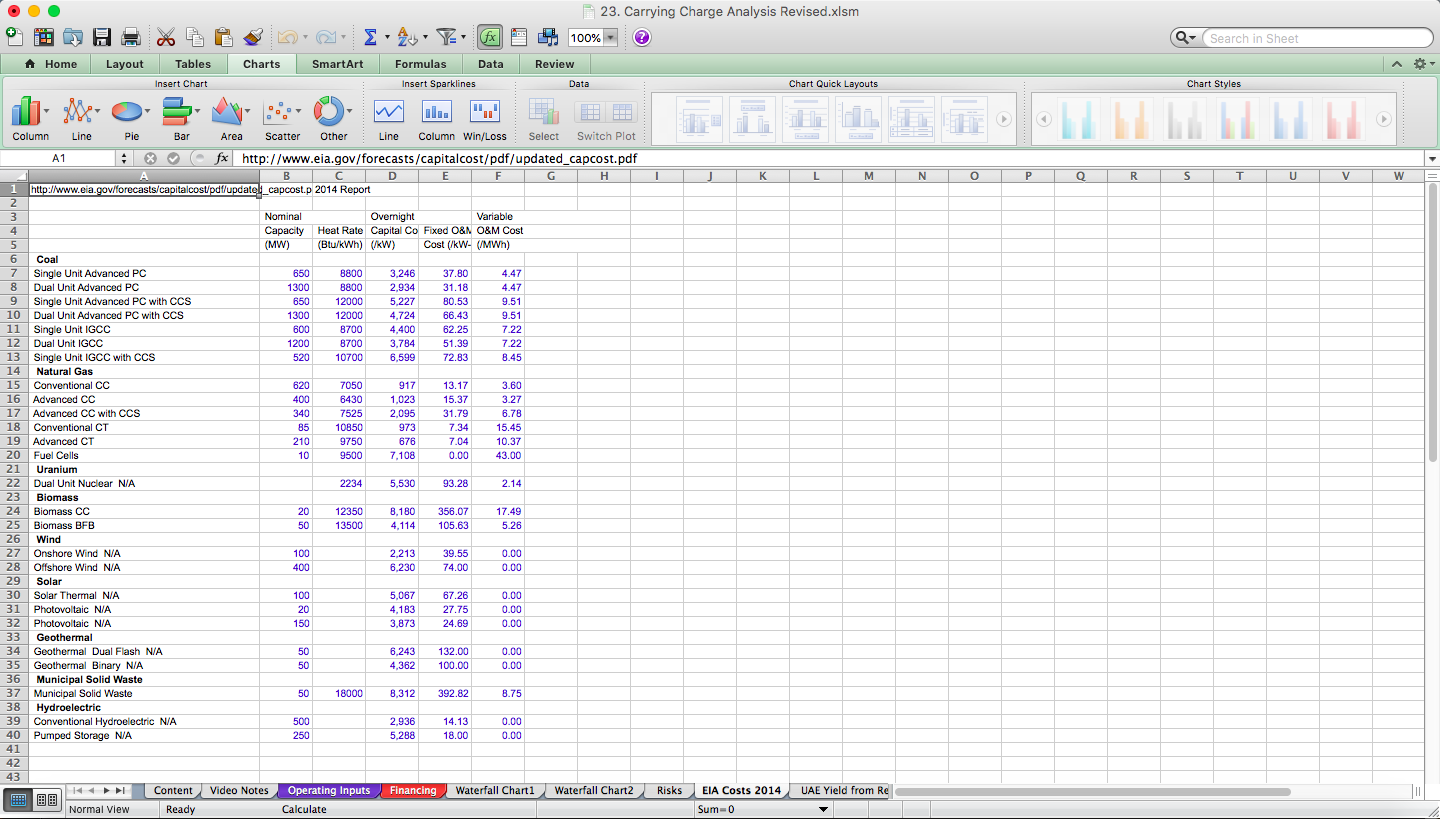Open the Home ribbon tab
1440x819 pixels.
51,64
